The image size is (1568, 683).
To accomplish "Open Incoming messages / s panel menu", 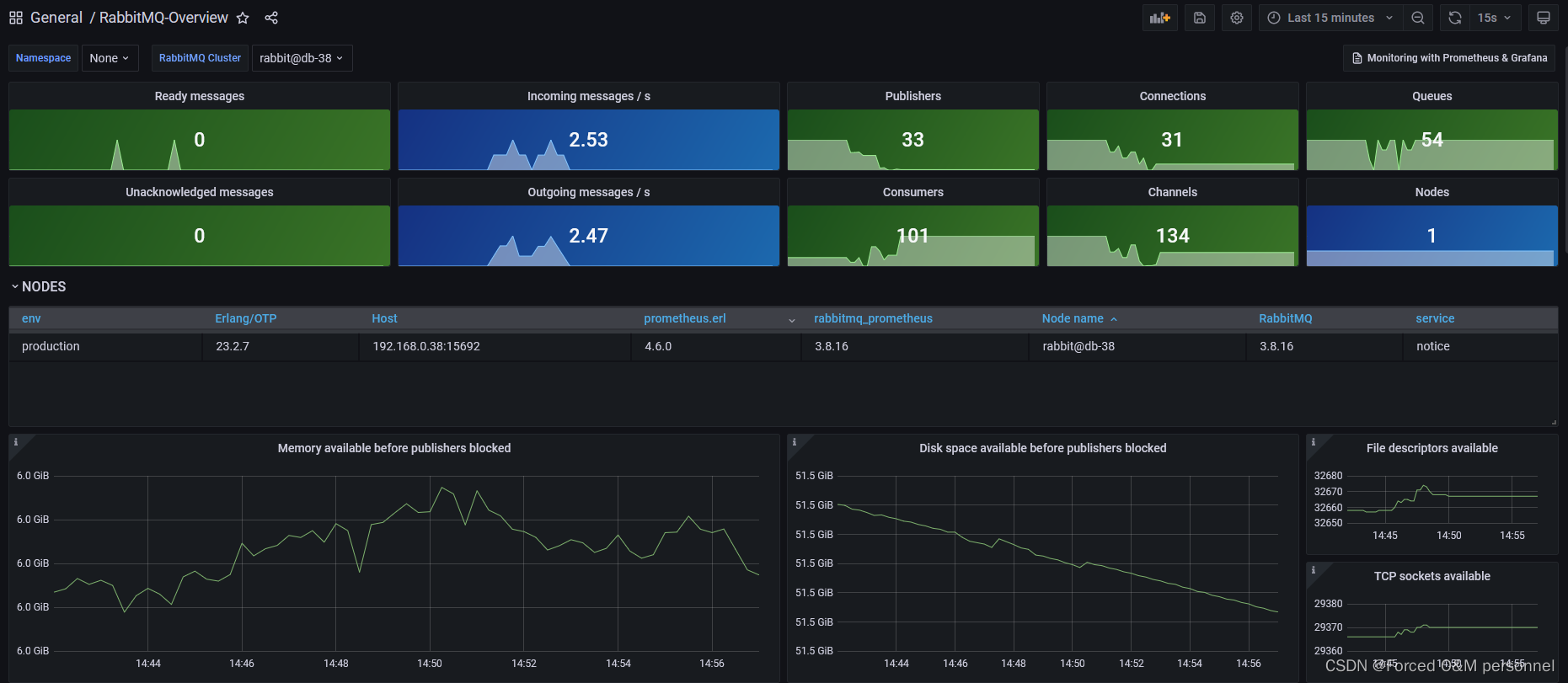I will click(x=589, y=96).
